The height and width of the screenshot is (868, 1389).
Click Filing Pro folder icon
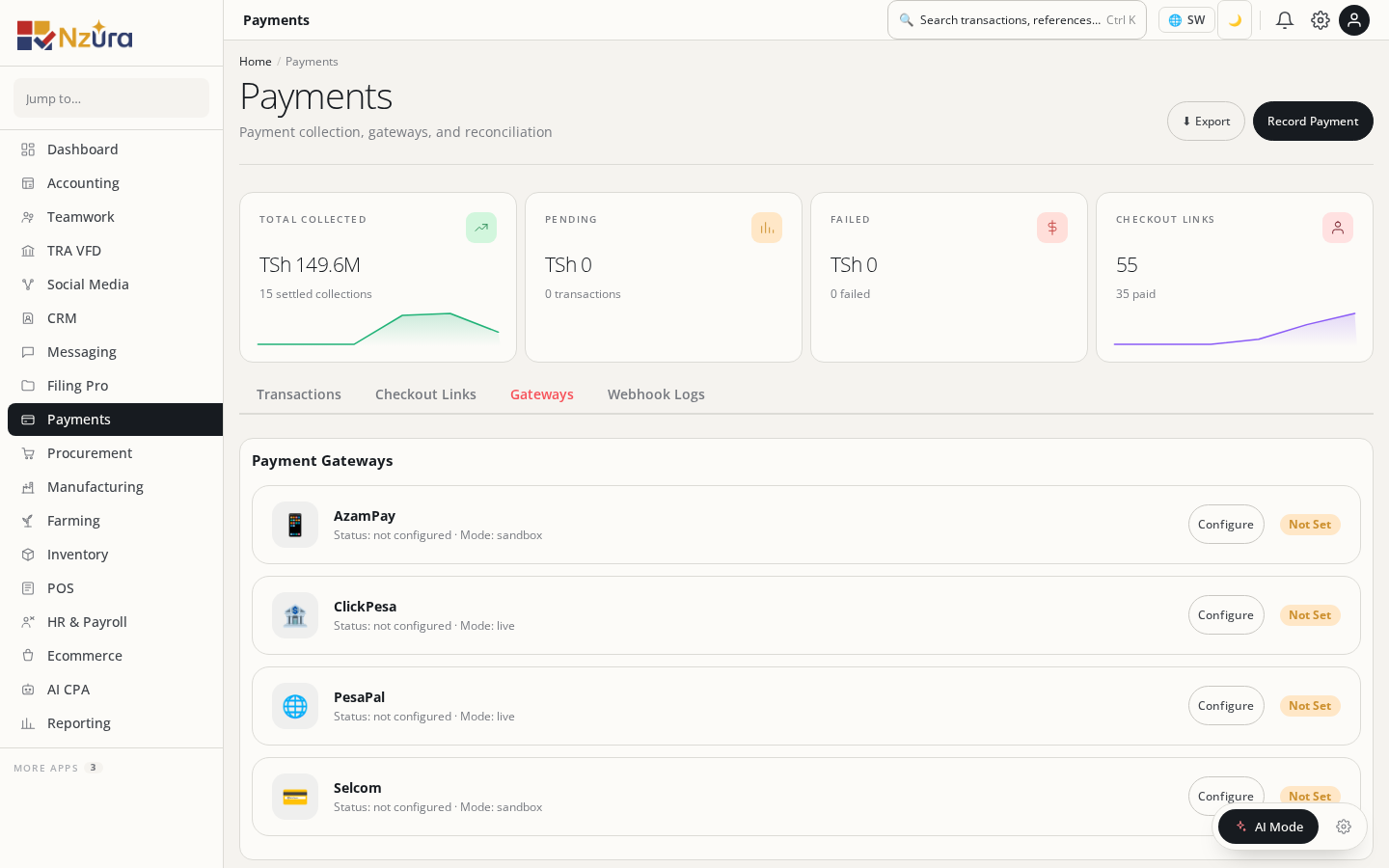click(x=28, y=386)
